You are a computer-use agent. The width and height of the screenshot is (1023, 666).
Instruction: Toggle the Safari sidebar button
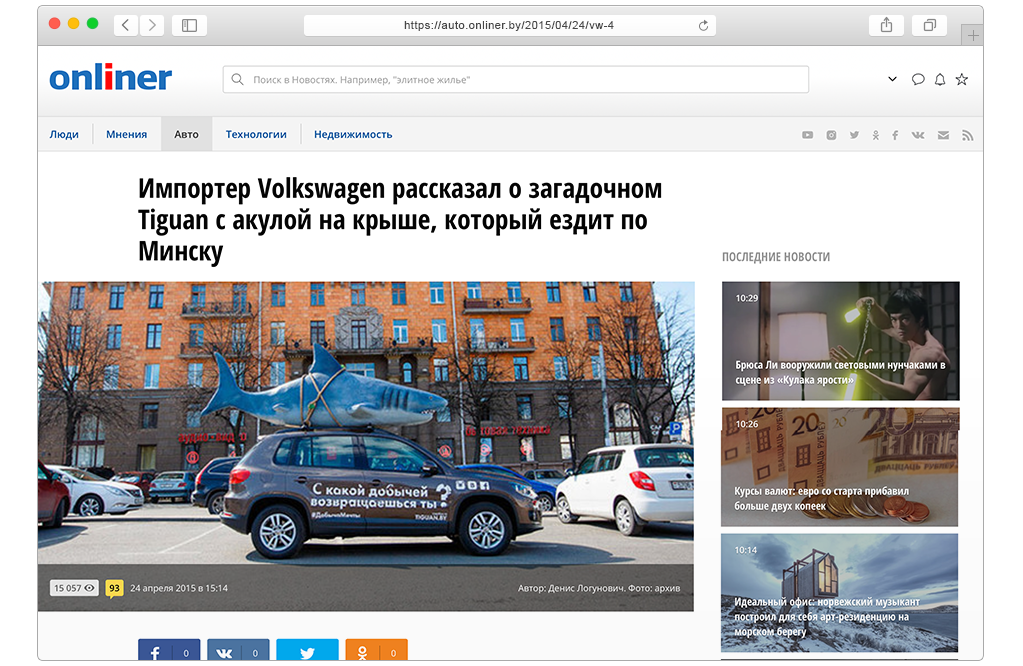[x=189, y=25]
